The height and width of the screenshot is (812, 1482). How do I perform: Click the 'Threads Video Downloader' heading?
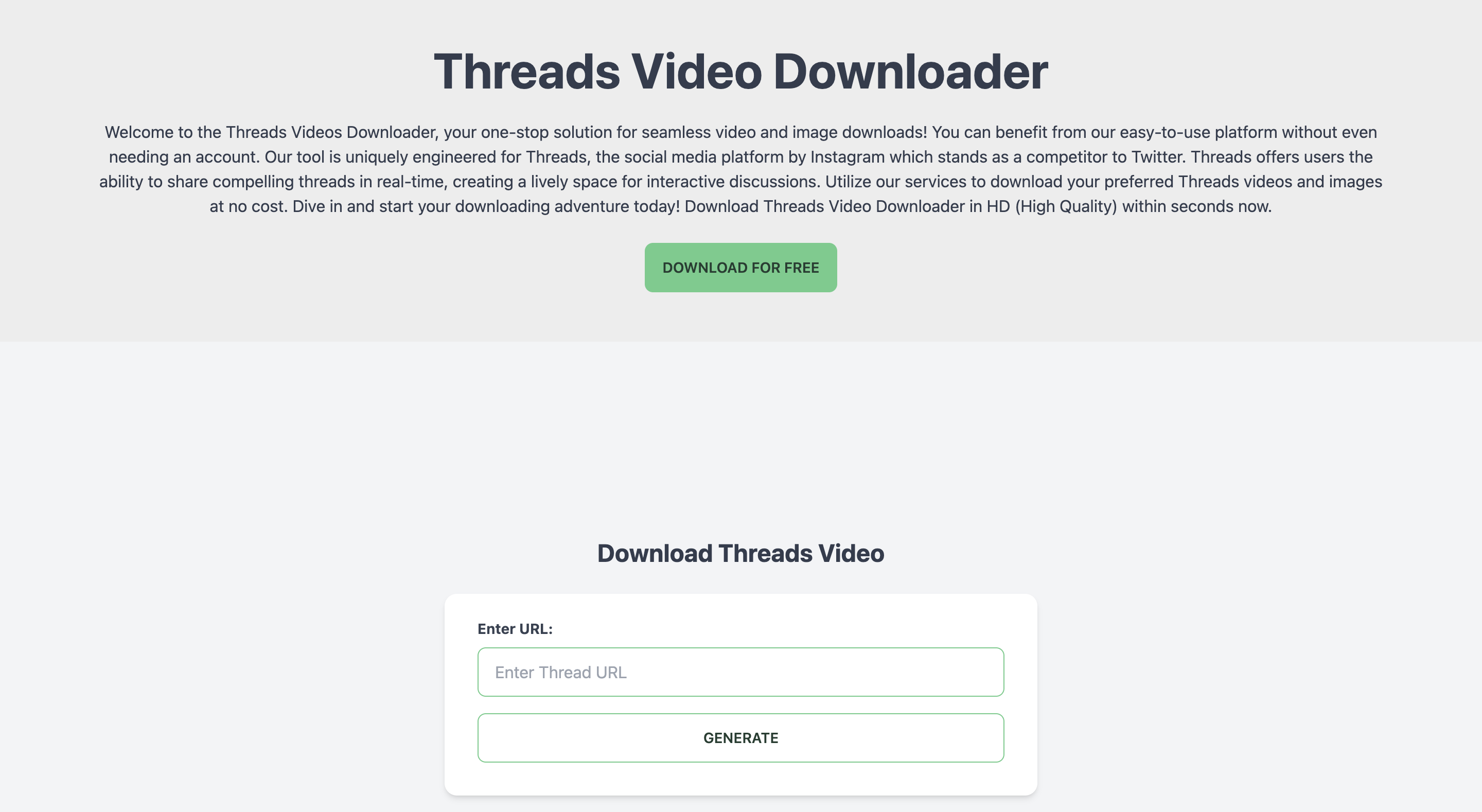pos(740,69)
